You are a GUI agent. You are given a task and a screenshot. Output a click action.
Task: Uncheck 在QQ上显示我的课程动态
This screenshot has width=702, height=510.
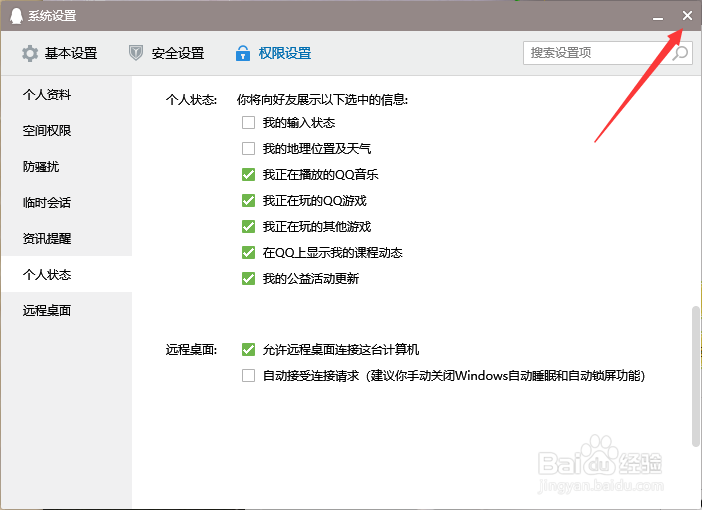tap(248, 253)
